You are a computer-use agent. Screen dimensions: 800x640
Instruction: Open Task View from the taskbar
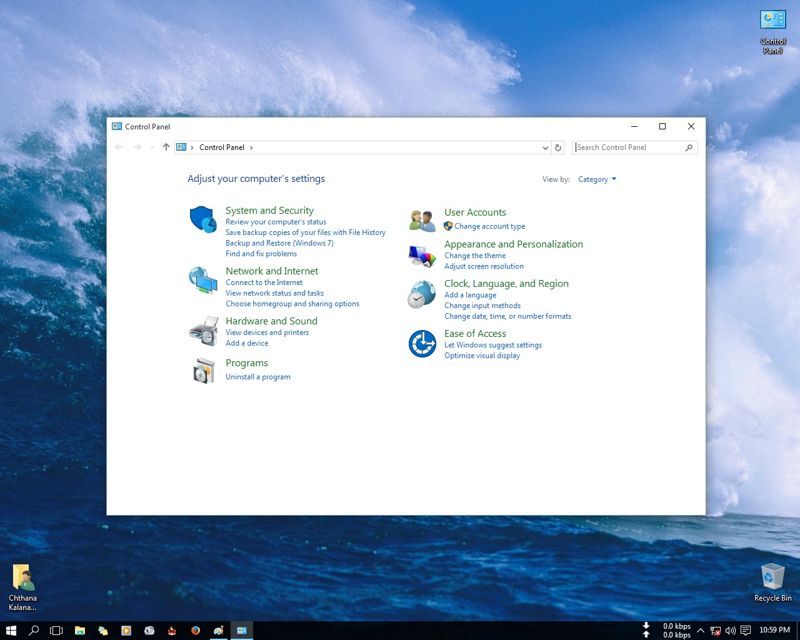point(56,631)
